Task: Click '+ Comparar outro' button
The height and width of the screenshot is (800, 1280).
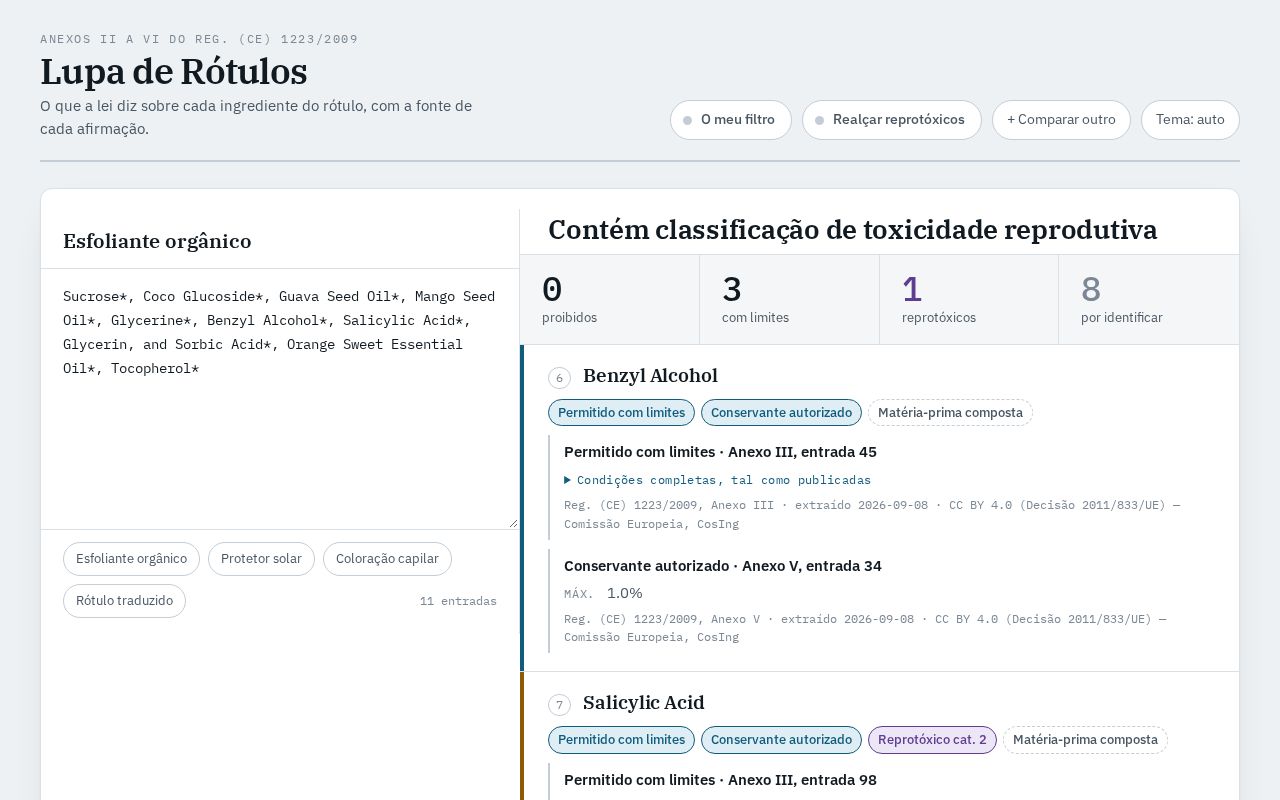Action: [1061, 120]
